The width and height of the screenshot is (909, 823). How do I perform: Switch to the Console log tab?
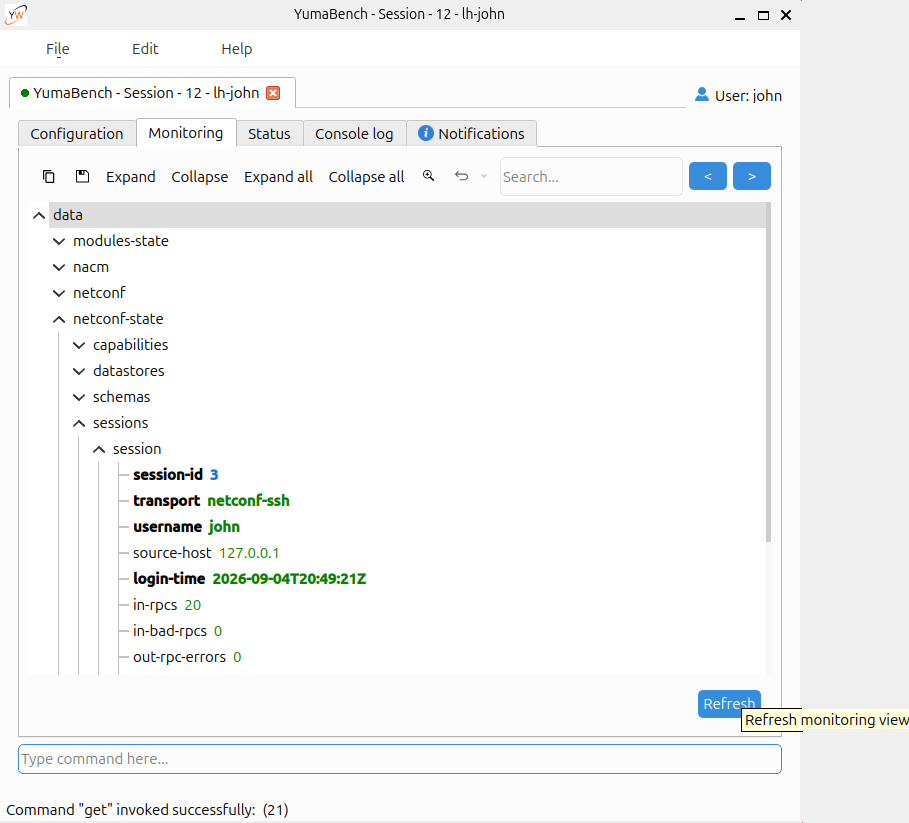354,134
